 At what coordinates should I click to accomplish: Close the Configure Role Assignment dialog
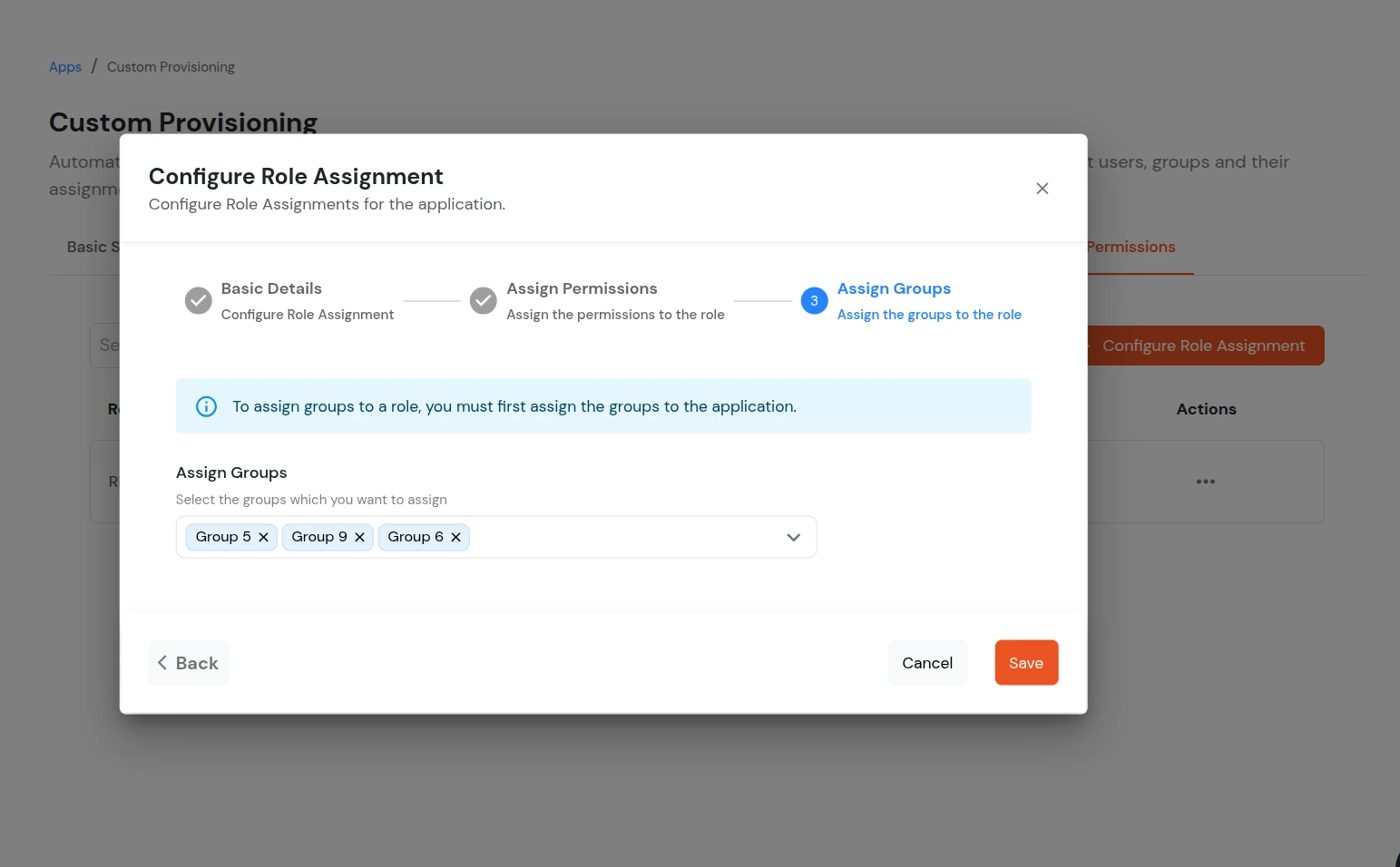[x=1042, y=188]
